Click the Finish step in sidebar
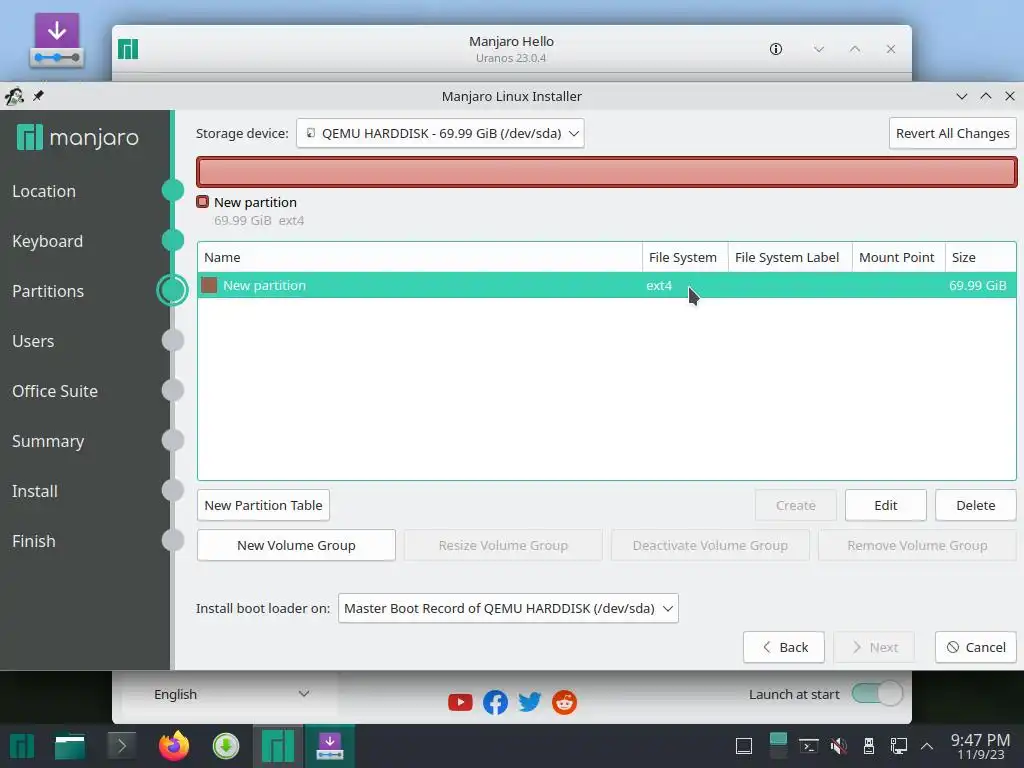This screenshot has height=768, width=1024. click(33, 541)
